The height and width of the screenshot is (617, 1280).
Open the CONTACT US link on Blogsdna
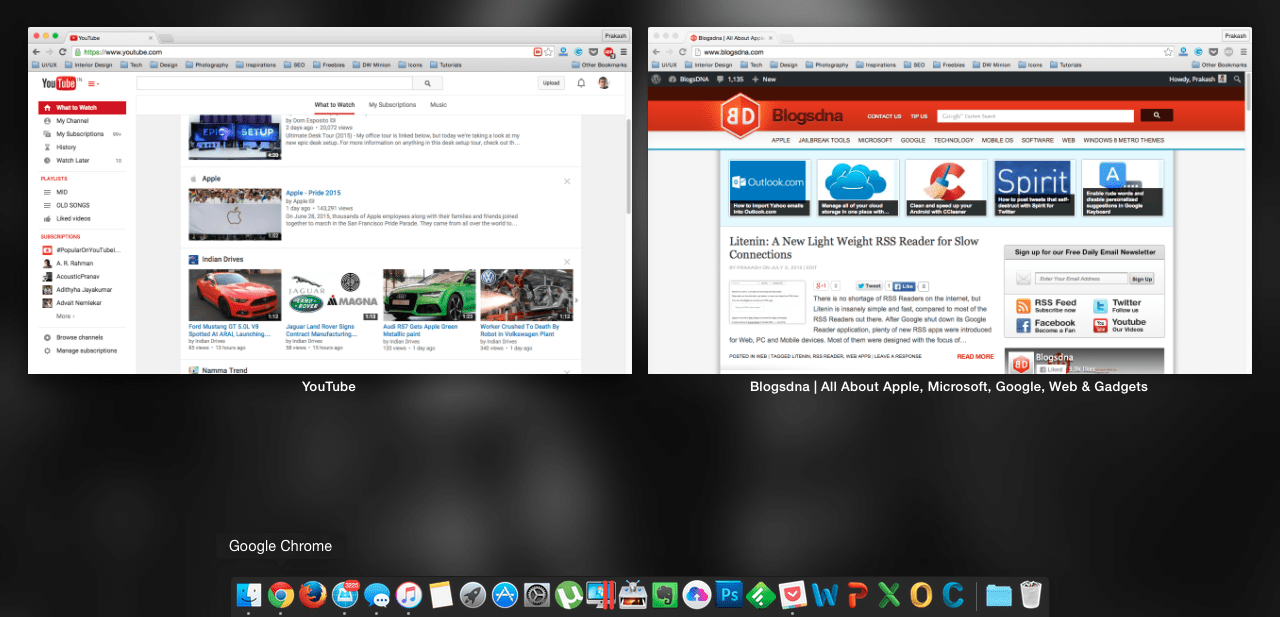pos(884,116)
